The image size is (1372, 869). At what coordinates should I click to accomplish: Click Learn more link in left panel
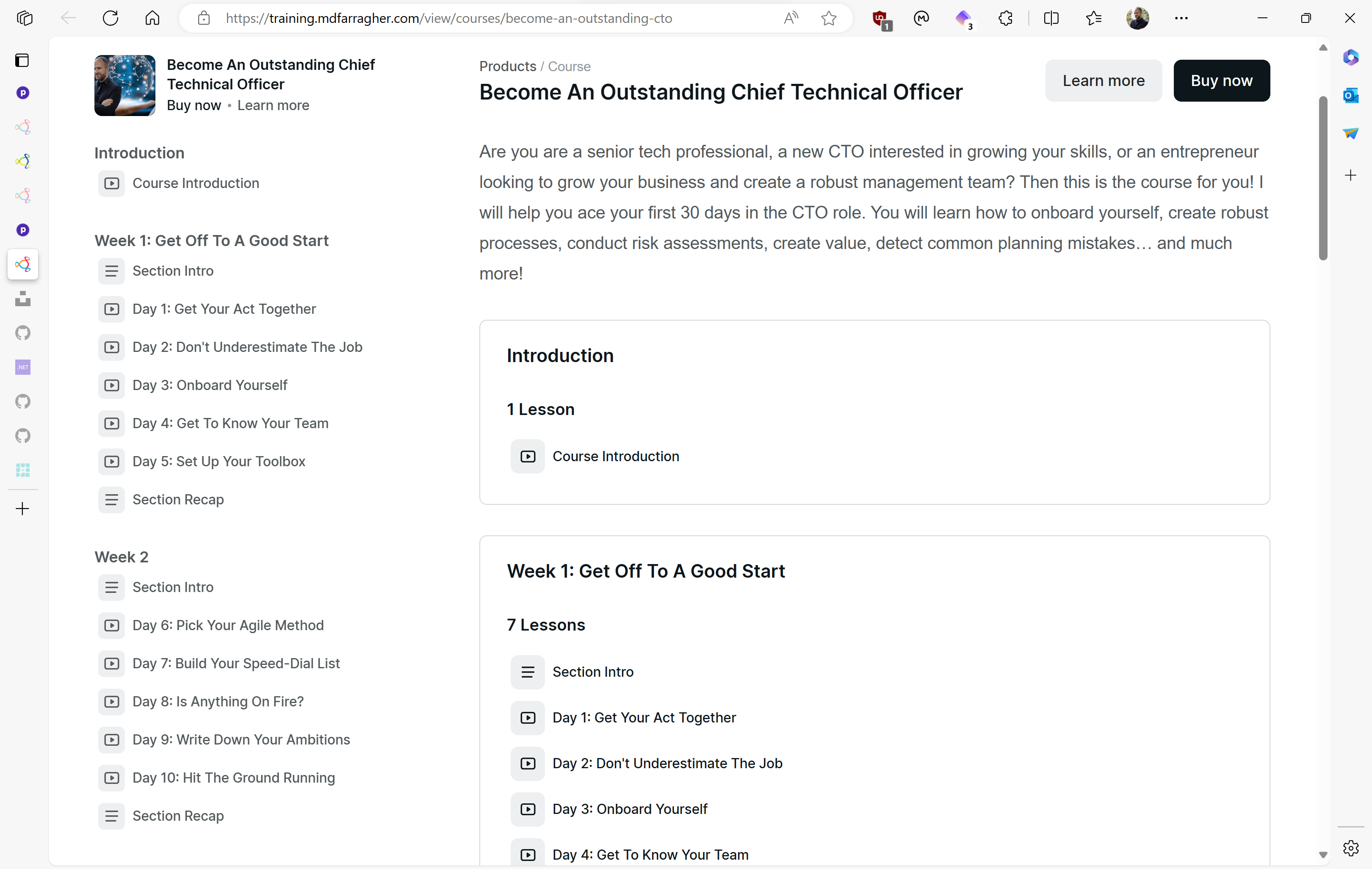tap(273, 105)
